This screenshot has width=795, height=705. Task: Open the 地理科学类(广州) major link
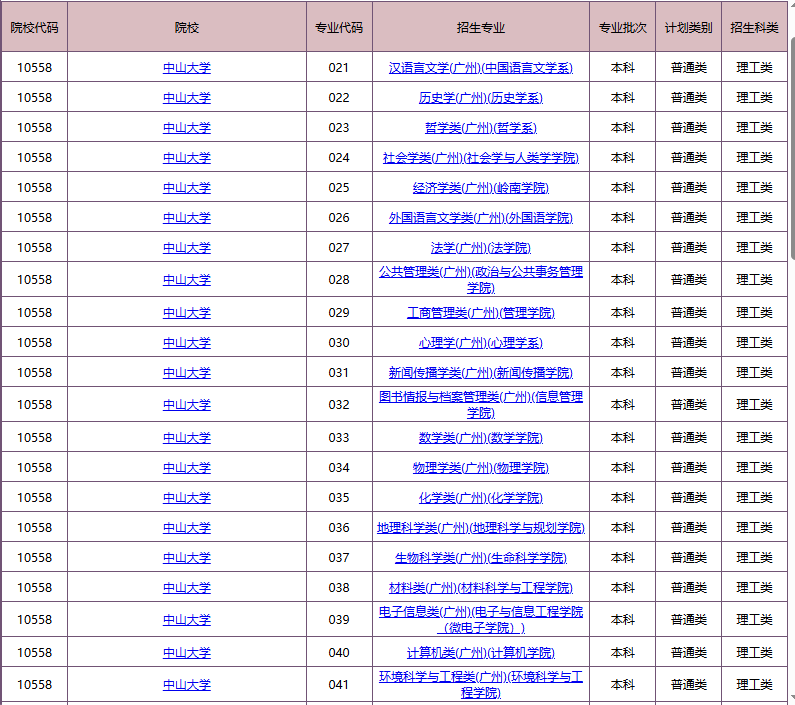481,527
